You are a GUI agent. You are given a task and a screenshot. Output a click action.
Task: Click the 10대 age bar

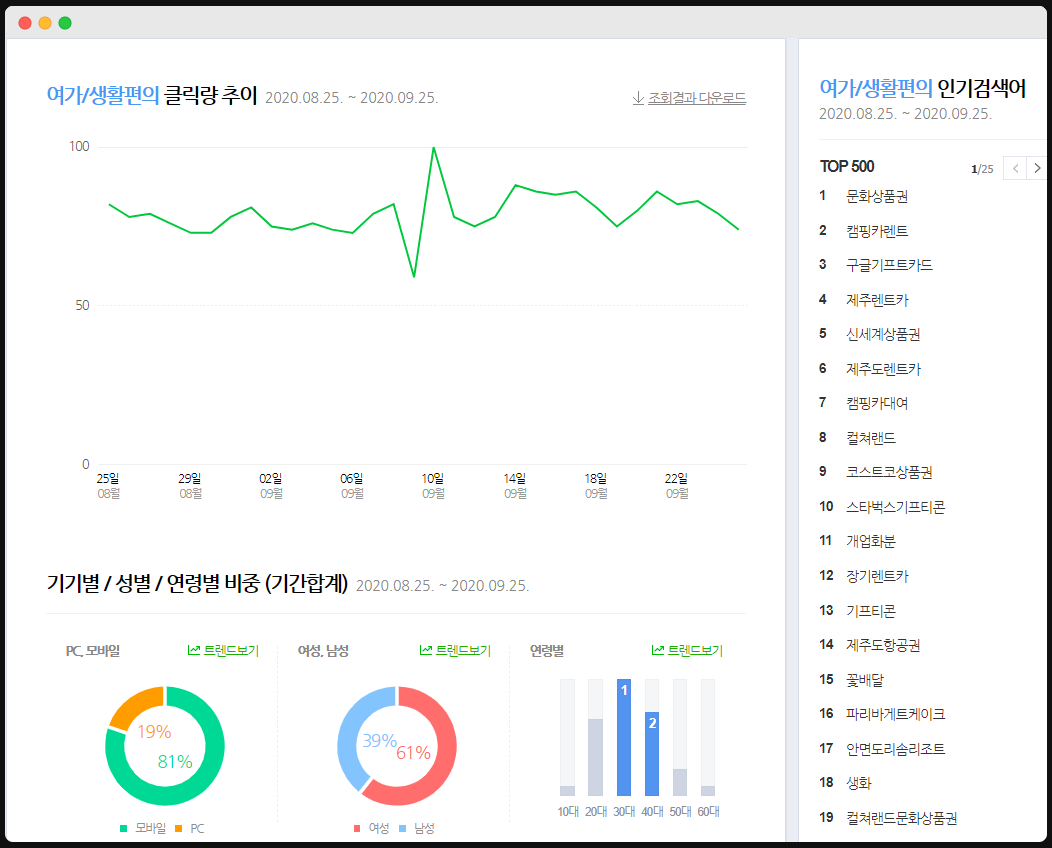pos(568,791)
